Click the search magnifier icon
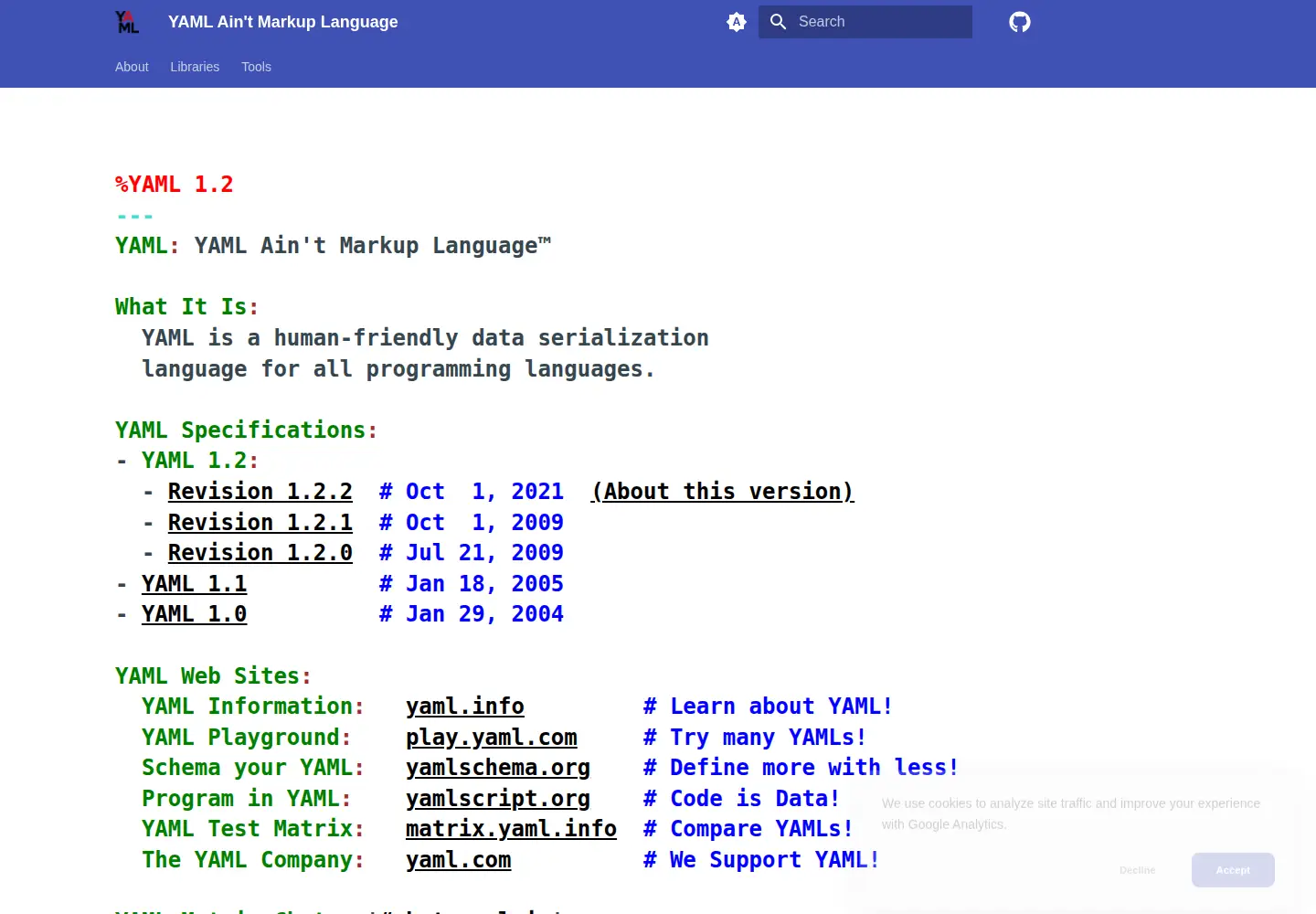Viewport: 1316px width, 914px height. point(779,22)
